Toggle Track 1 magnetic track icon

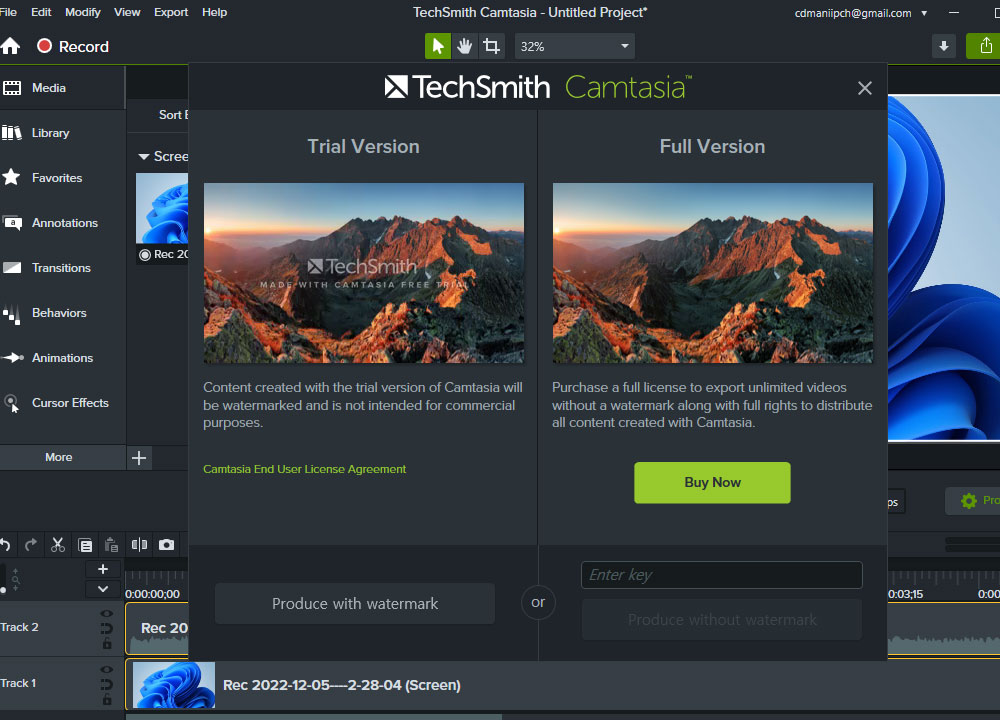pos(107,684)
